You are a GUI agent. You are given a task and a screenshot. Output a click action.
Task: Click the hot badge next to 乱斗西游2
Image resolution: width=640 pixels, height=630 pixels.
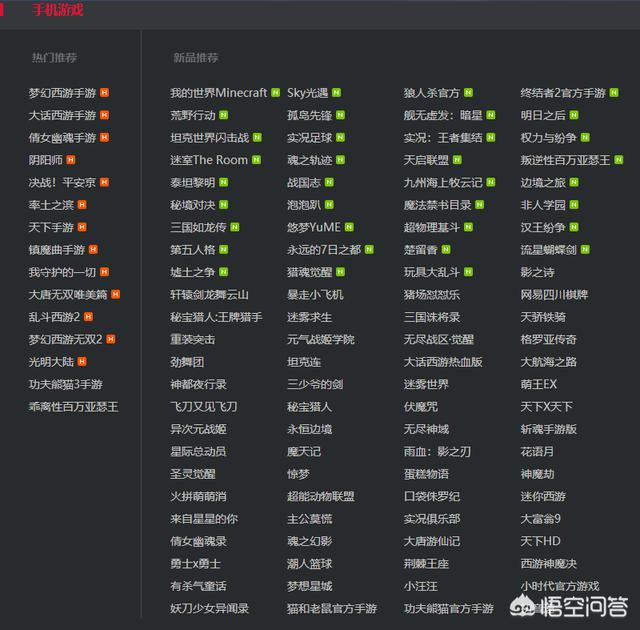(89, 317)
